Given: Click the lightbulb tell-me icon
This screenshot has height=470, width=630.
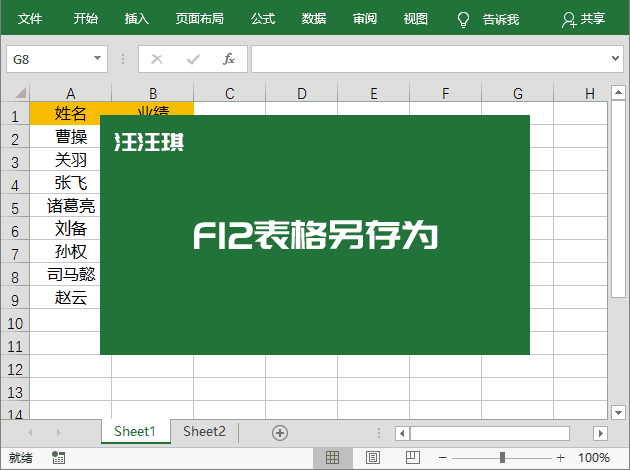Looking at the screenshot, I should pos(463,19).
